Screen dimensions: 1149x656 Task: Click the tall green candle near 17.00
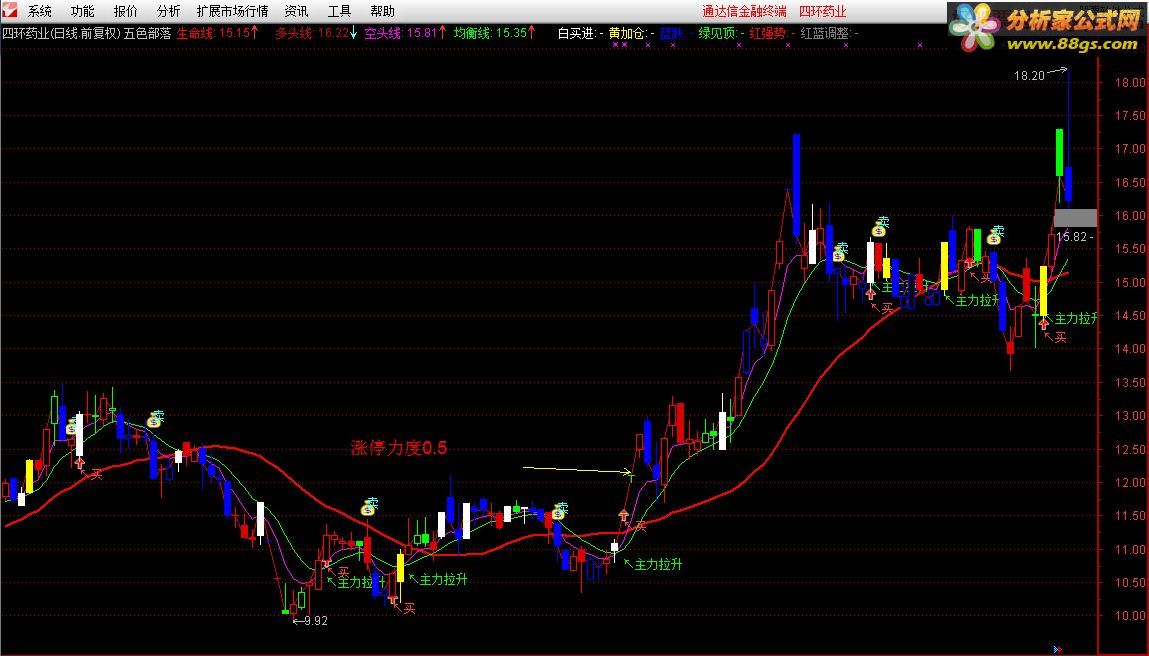(1060, 152)
